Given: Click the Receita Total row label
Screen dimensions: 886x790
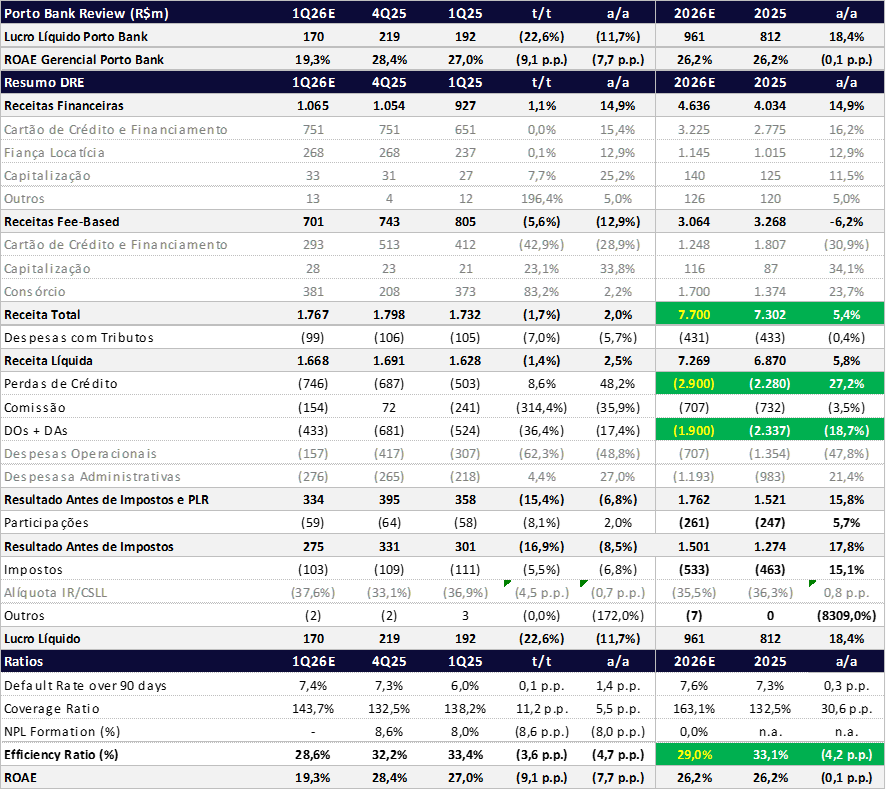Looking at the screenshot, I should tap(42, 314).
